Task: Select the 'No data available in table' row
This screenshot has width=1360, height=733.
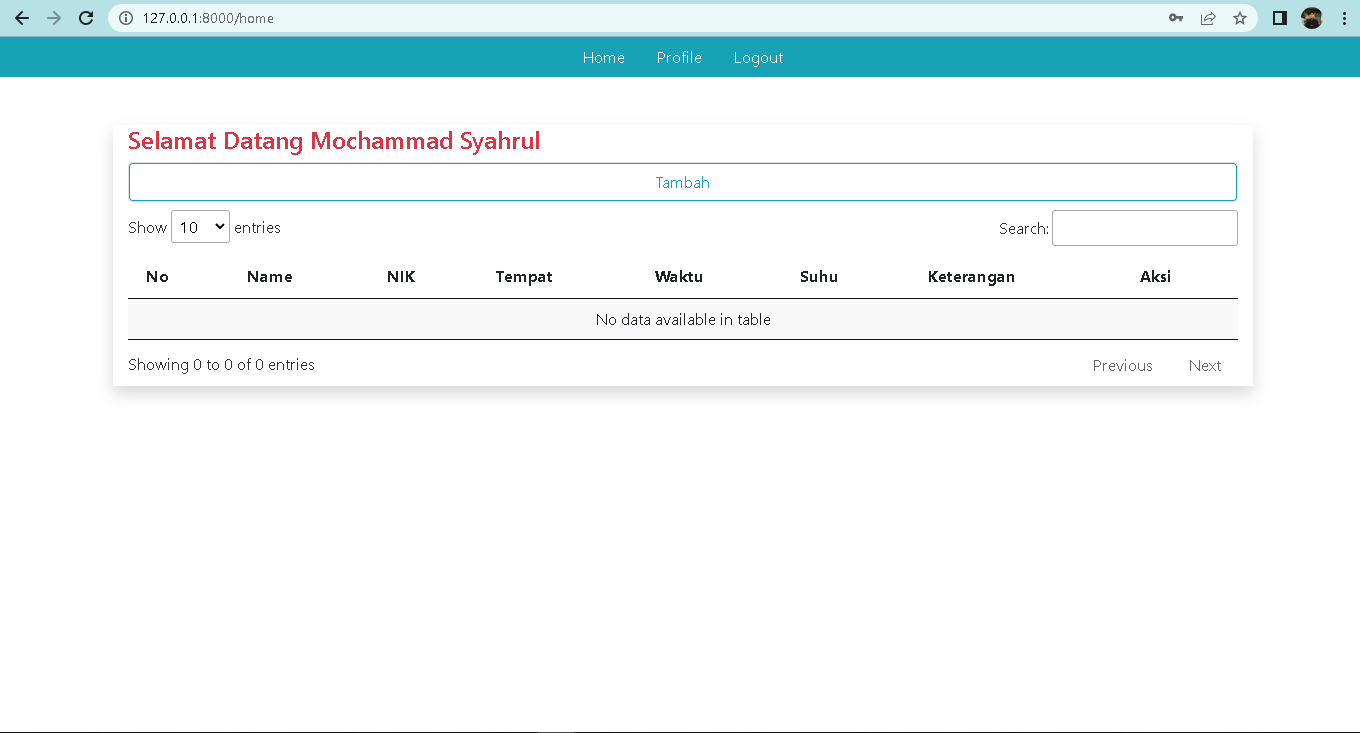Action: click(x=683, y=320)
